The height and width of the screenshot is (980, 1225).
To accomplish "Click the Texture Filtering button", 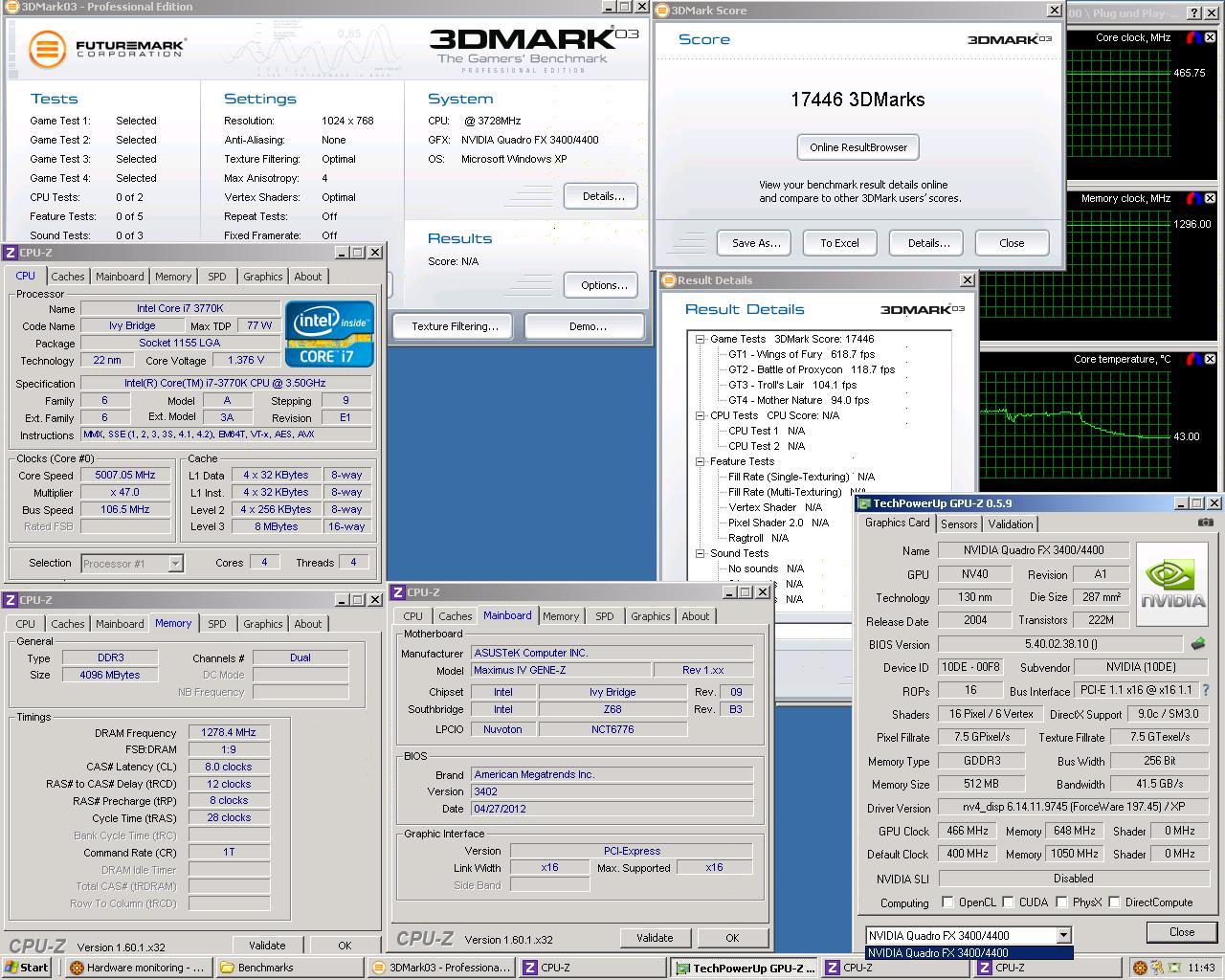I will click(x=455, y=326).
